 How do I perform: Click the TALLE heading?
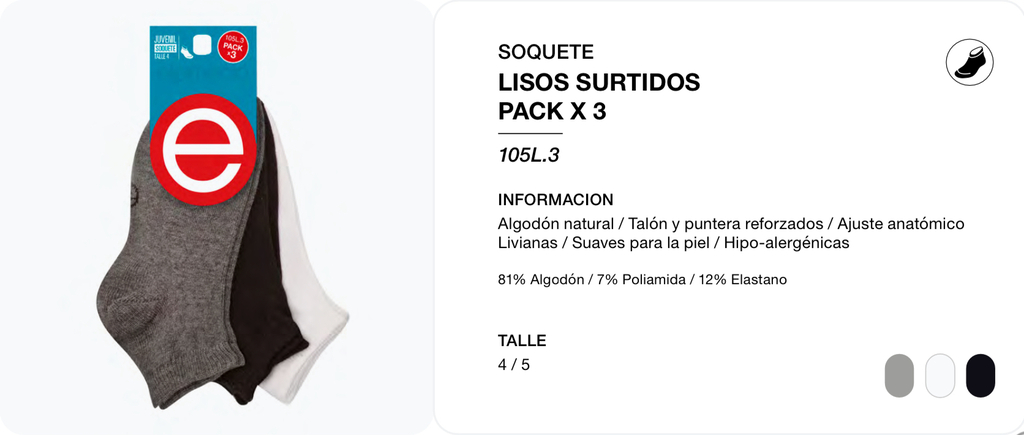coord(522,340)
